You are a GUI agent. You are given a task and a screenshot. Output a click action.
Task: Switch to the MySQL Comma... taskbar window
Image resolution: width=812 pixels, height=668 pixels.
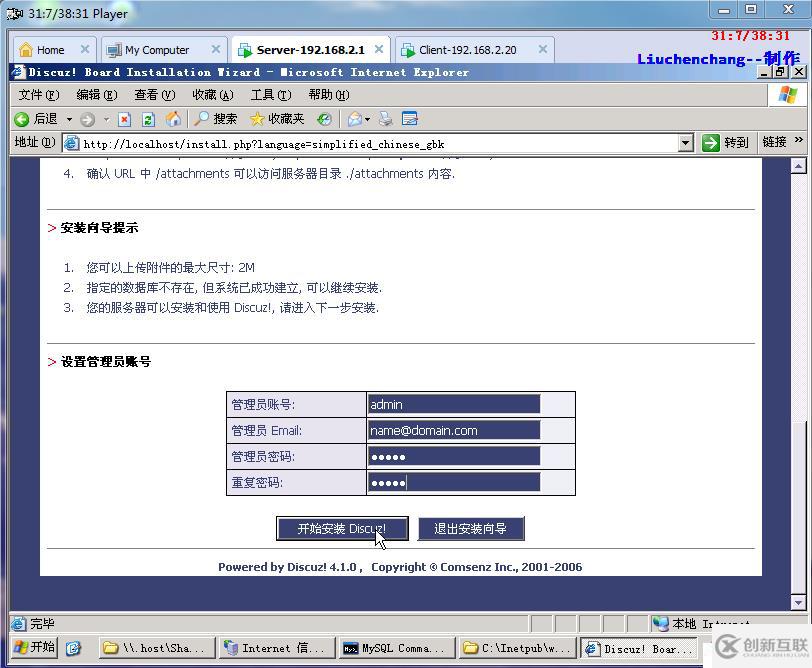coord(397,648)
